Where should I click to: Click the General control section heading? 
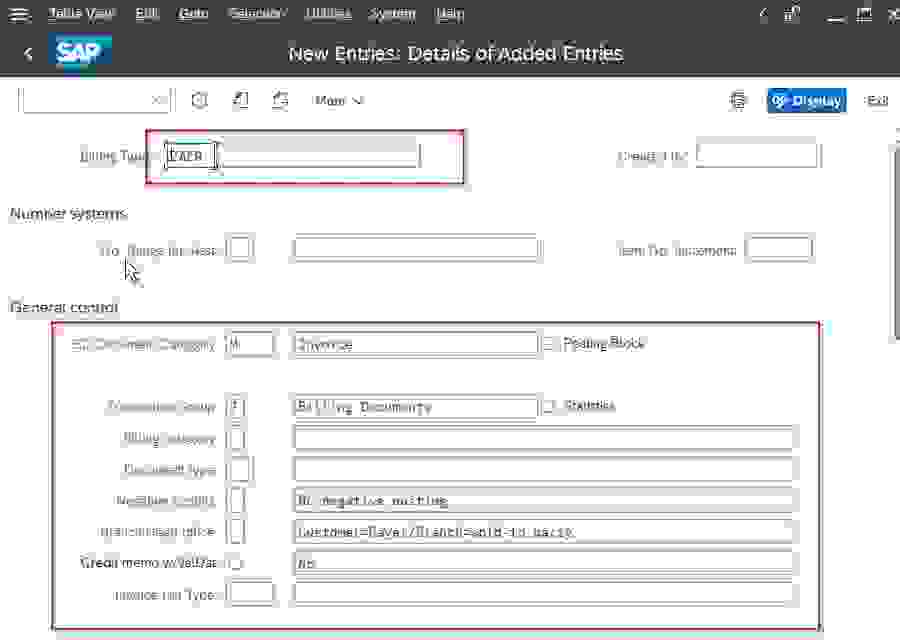coord(64,308)
